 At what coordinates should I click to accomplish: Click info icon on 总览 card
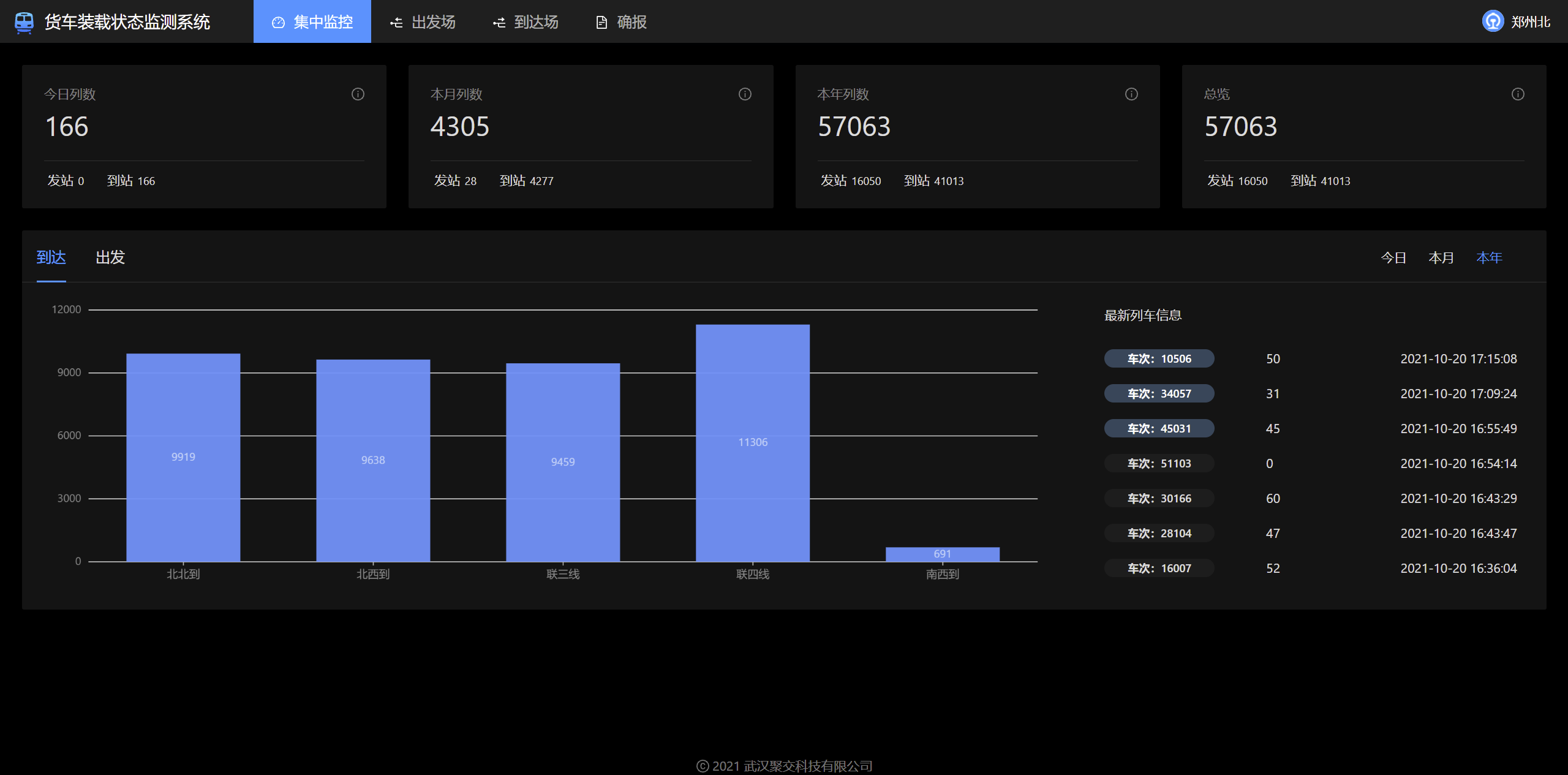[1518, 94]
